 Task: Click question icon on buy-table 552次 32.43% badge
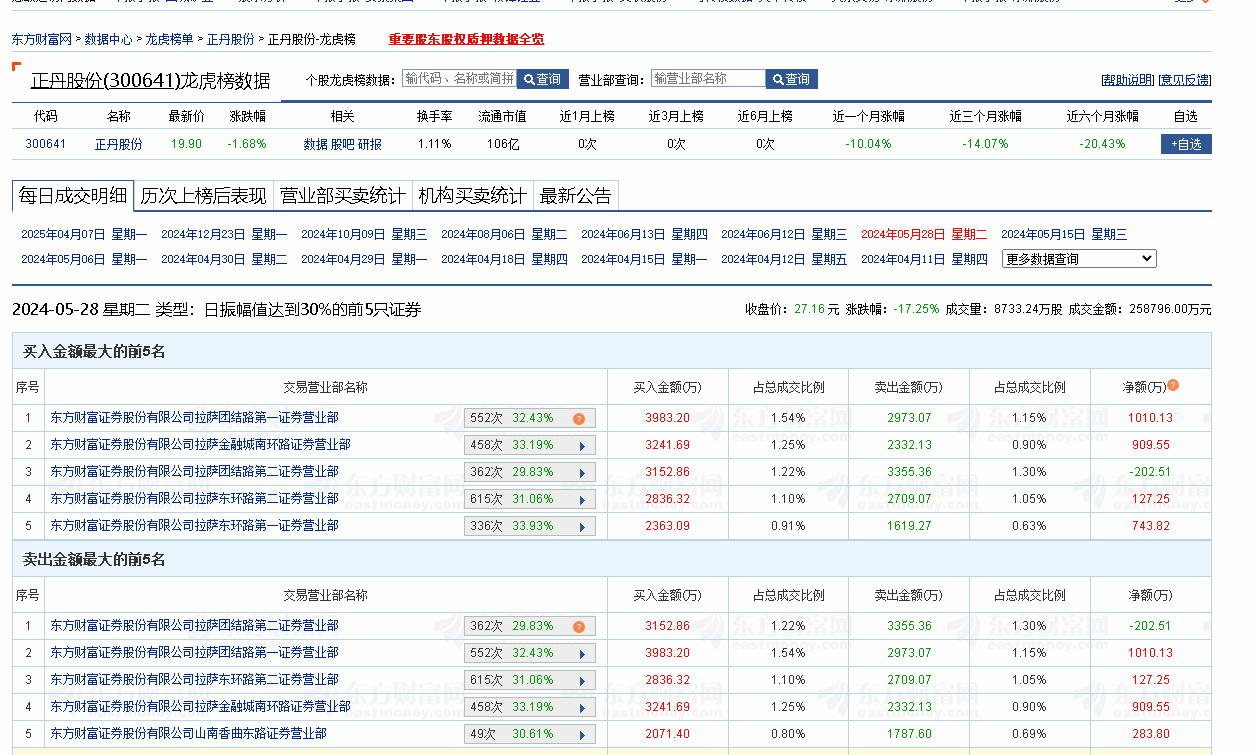[579, 418]
